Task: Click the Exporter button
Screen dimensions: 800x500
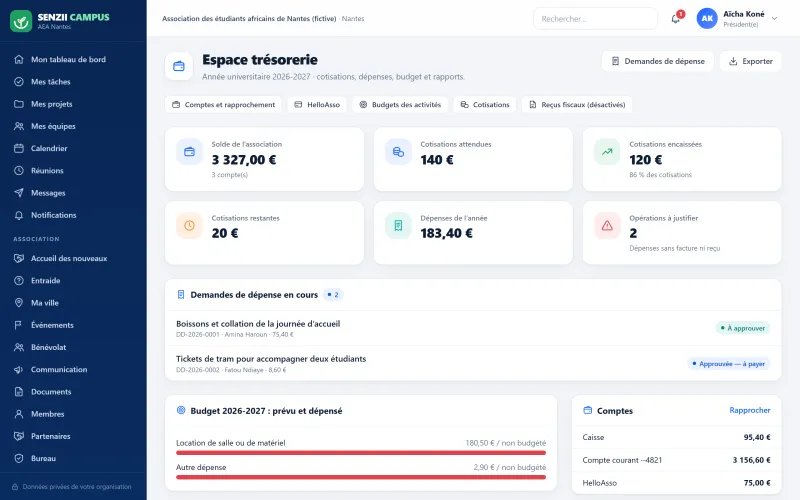Action: point(751,61)
